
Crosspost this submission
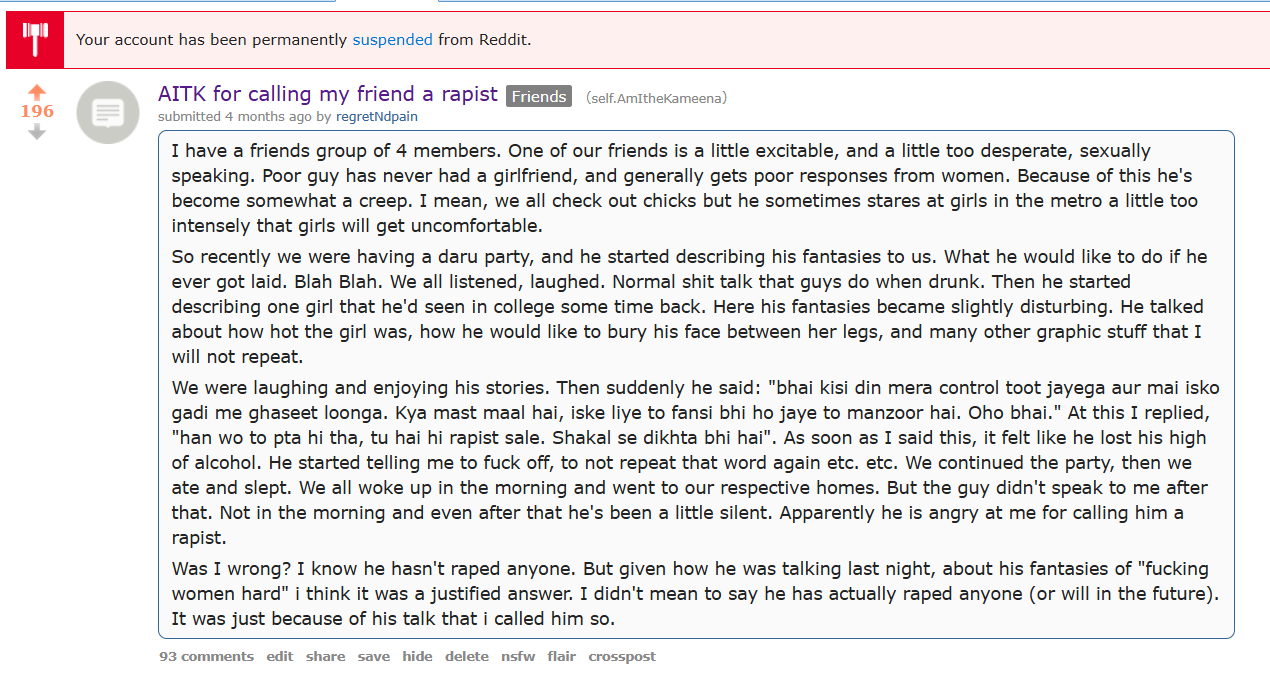[x=622, y=657]
